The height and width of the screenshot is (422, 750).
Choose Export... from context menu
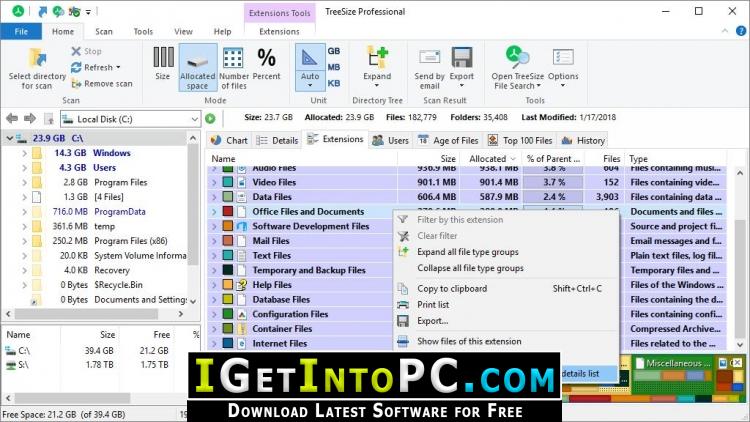coord(506,321)
